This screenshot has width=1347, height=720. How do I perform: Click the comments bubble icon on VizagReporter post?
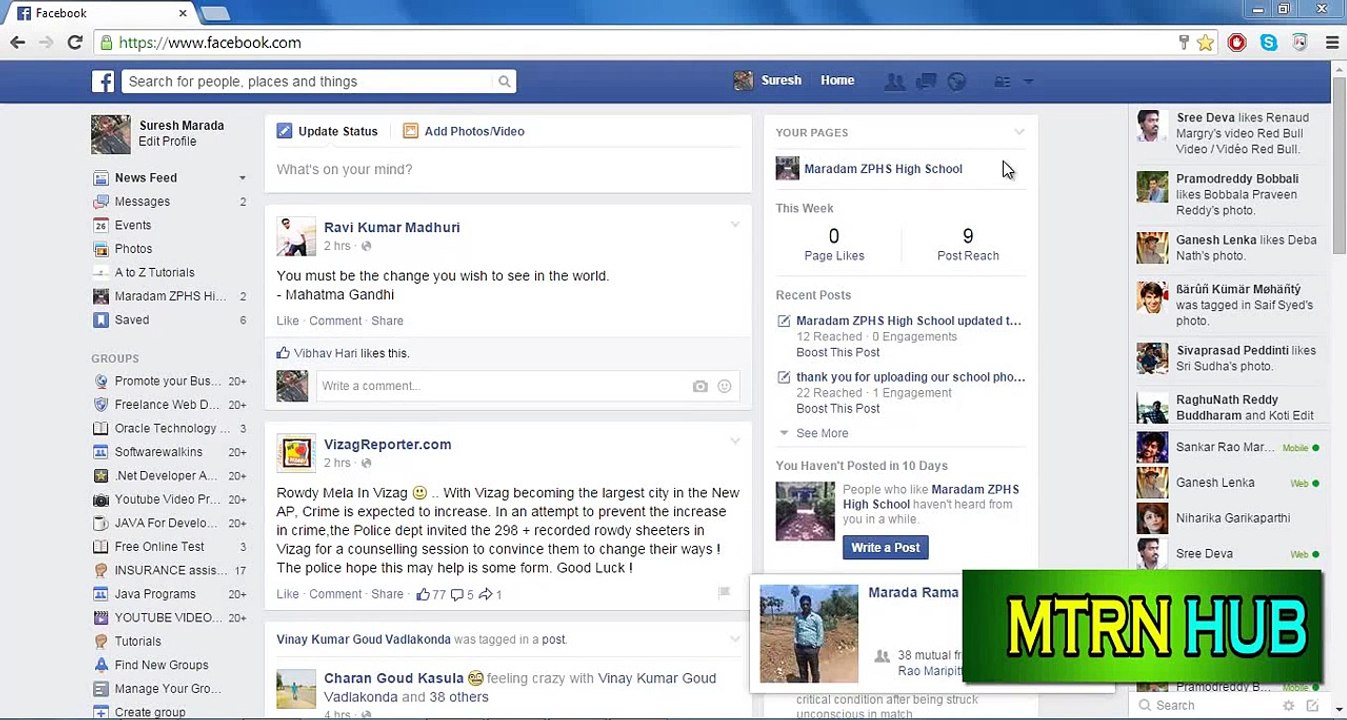click(457, 594)
